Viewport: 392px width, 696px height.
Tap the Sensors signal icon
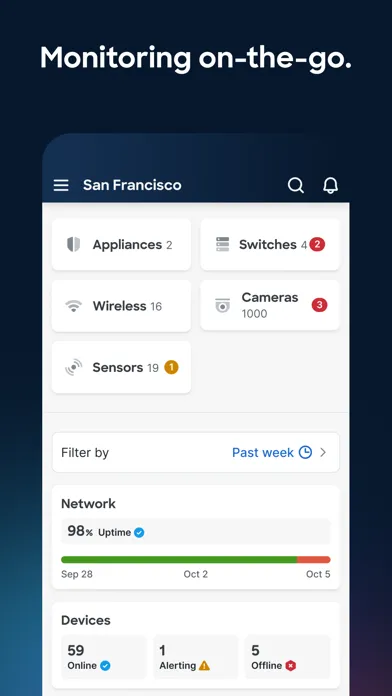point(74,368)
